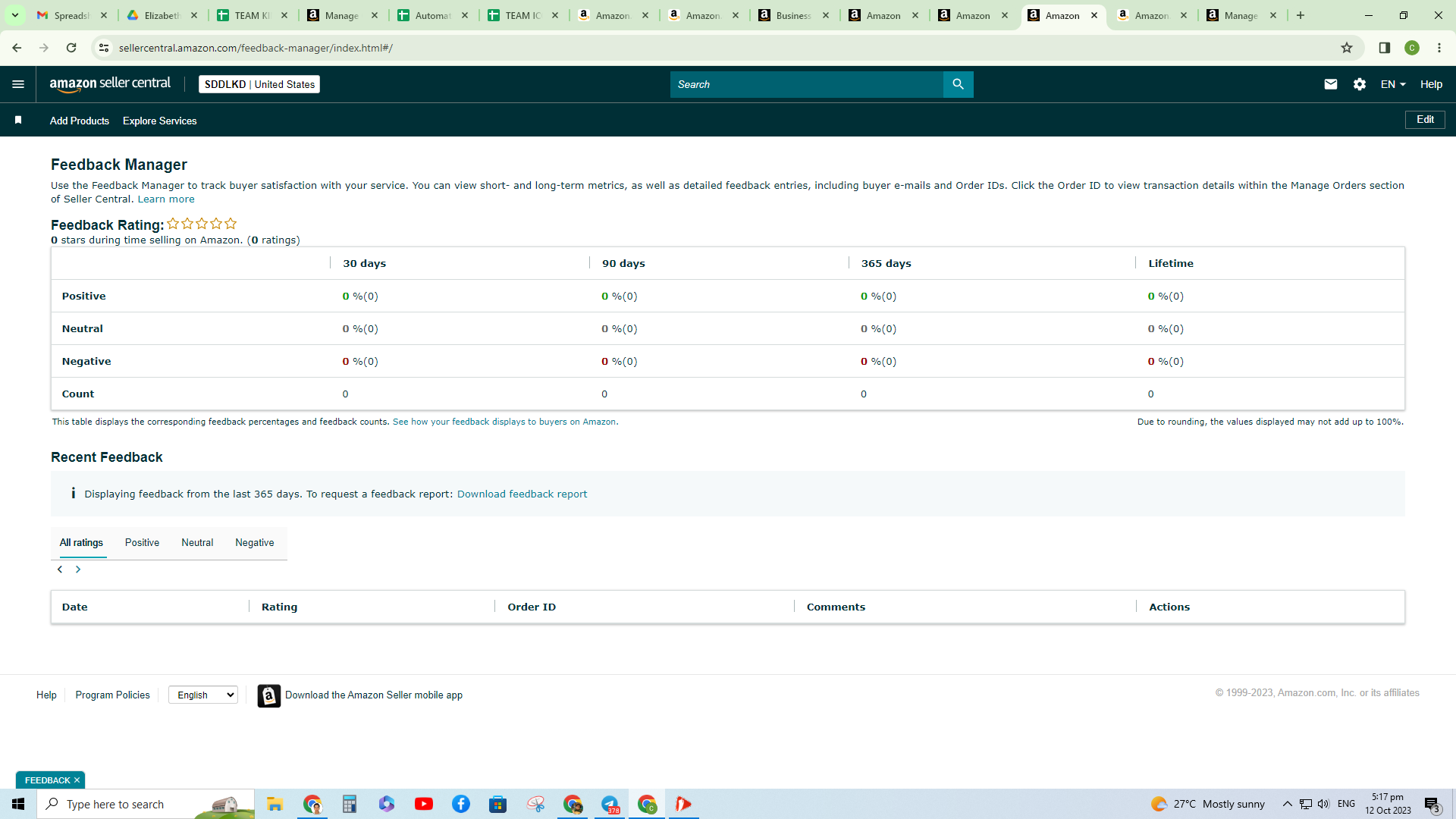Click the browser address bar URL
The width and height of the screenshot is (1456, 819).
pos(256,48)
